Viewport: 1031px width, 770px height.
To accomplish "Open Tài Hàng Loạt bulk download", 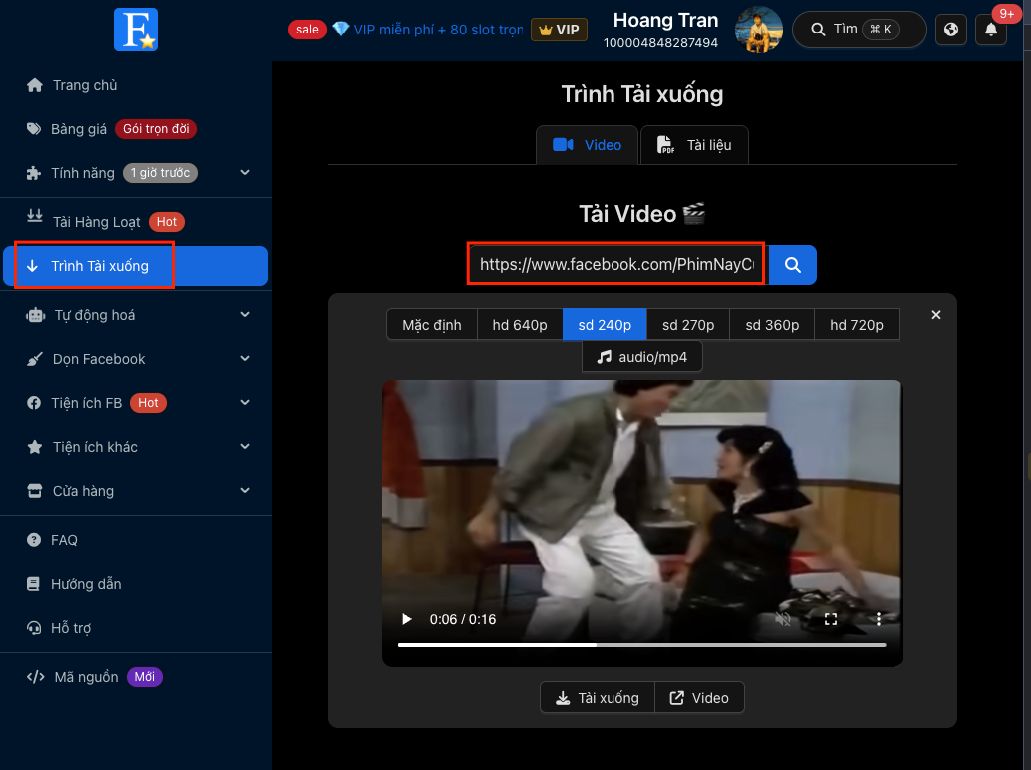I will pos(97,222).
